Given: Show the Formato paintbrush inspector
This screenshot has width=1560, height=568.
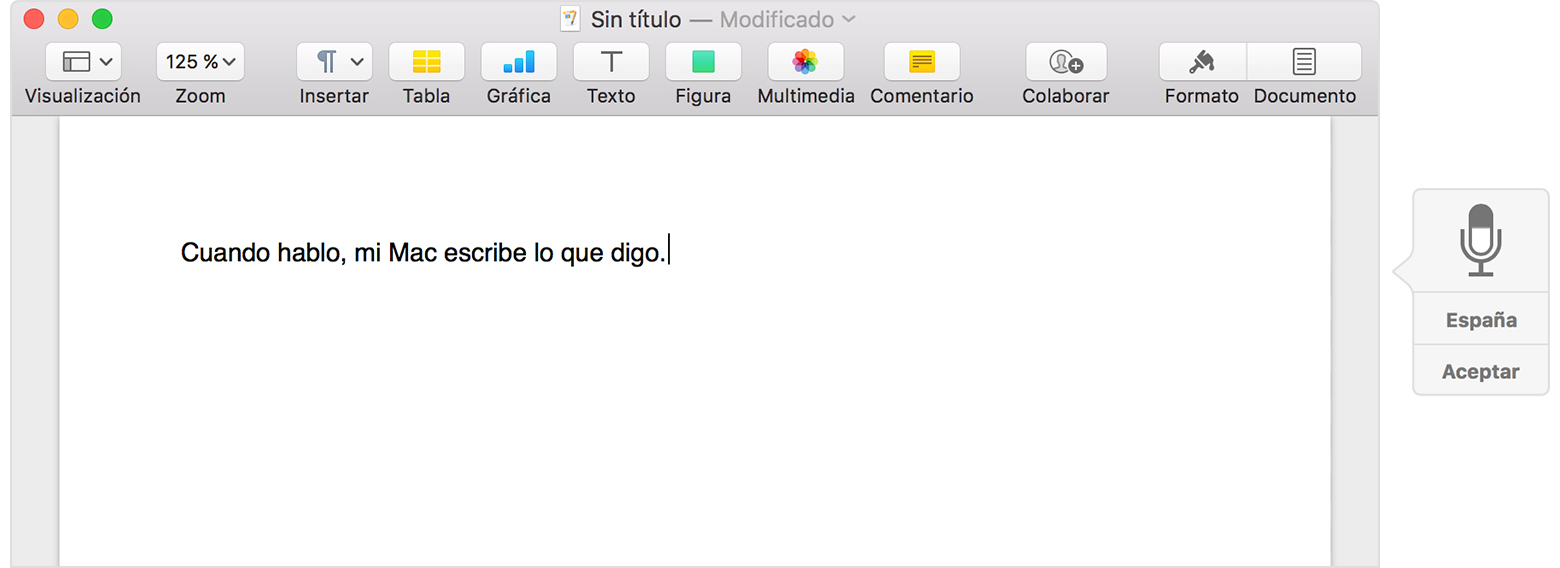Looking at the screenshot, I should pyautogui.click(x=1202, y=62).
